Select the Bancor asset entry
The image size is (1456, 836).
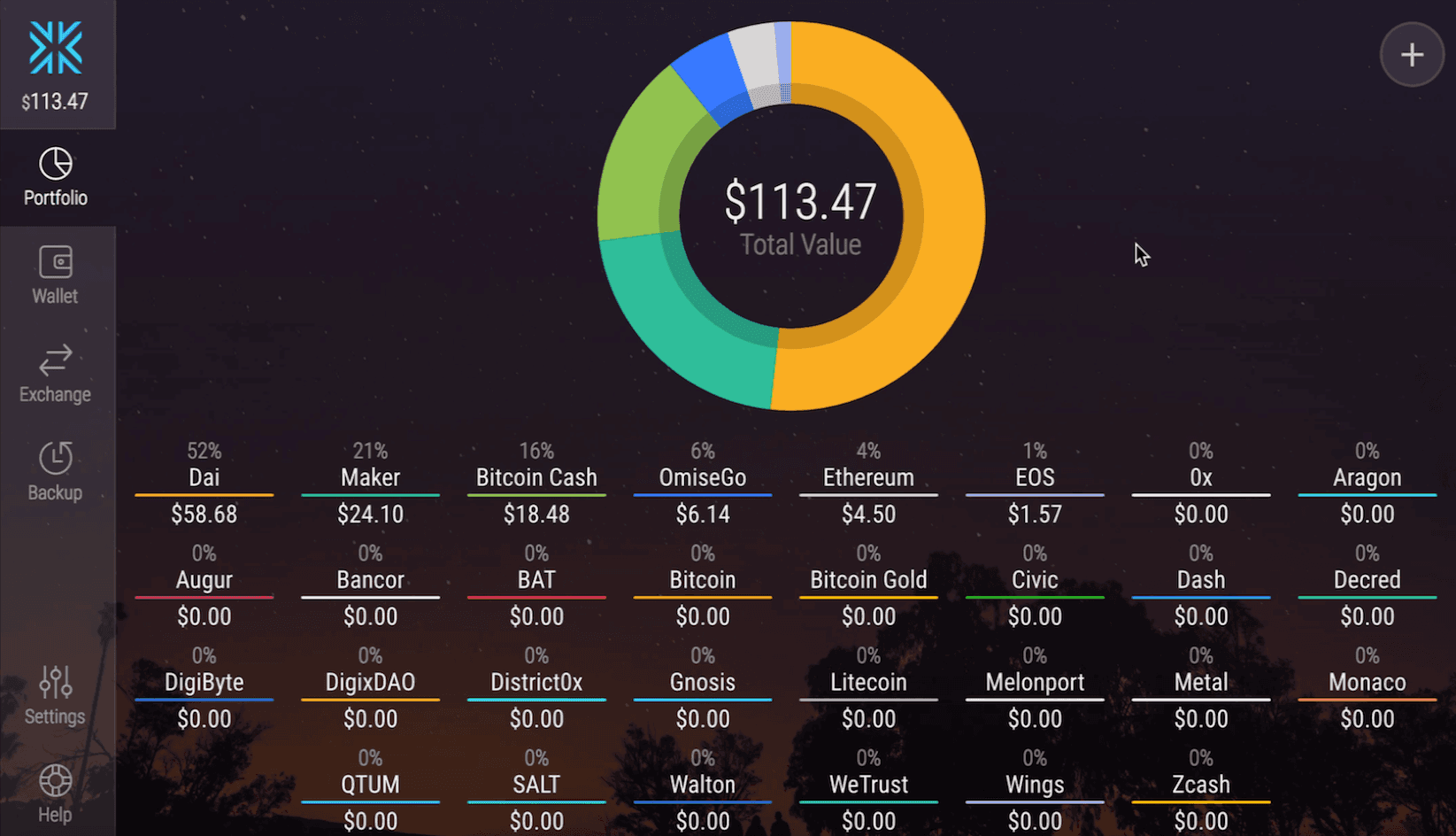pyautogui.click(x=370, y=585)
